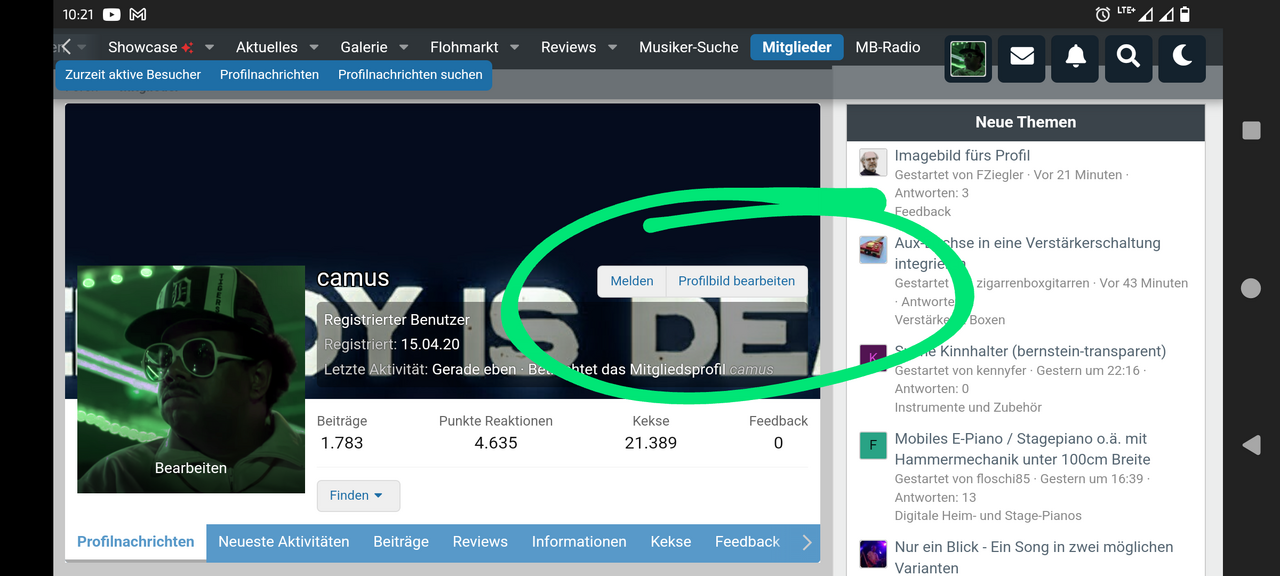The image size is (1280, 576).
Task: Tap Android recents square button
Action: tap(1250, 131)
